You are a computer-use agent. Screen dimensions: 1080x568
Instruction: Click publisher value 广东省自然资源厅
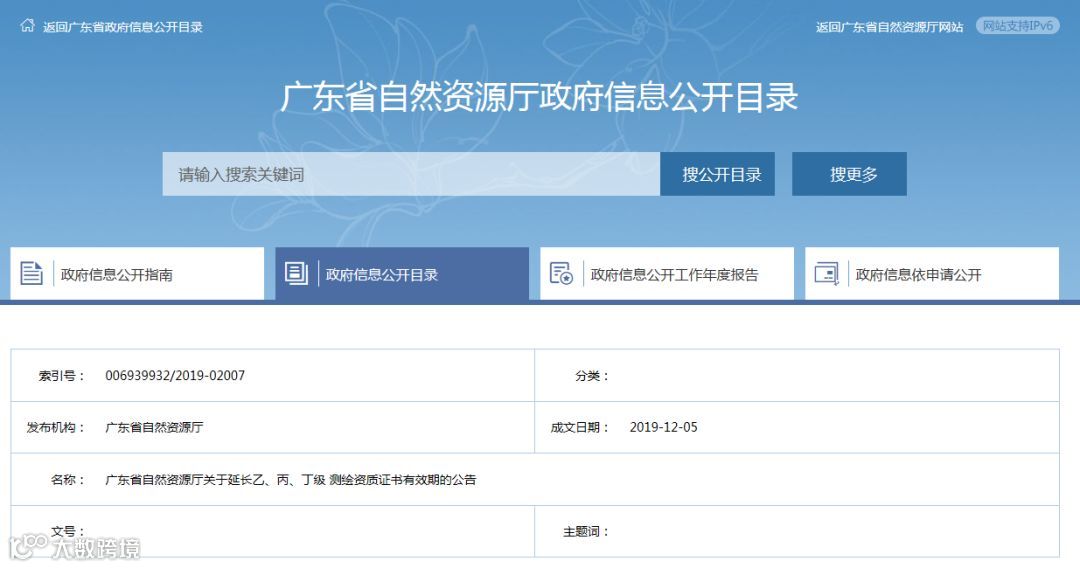point(154,428)
